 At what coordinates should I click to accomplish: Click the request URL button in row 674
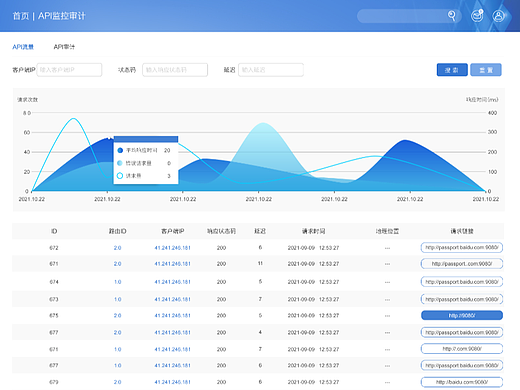(462, 282)
